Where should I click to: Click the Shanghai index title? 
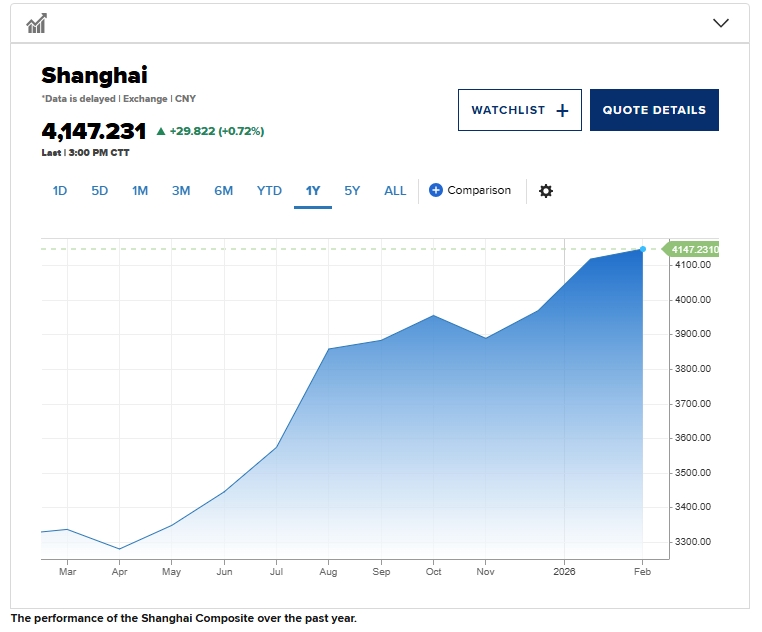[94, 75]
